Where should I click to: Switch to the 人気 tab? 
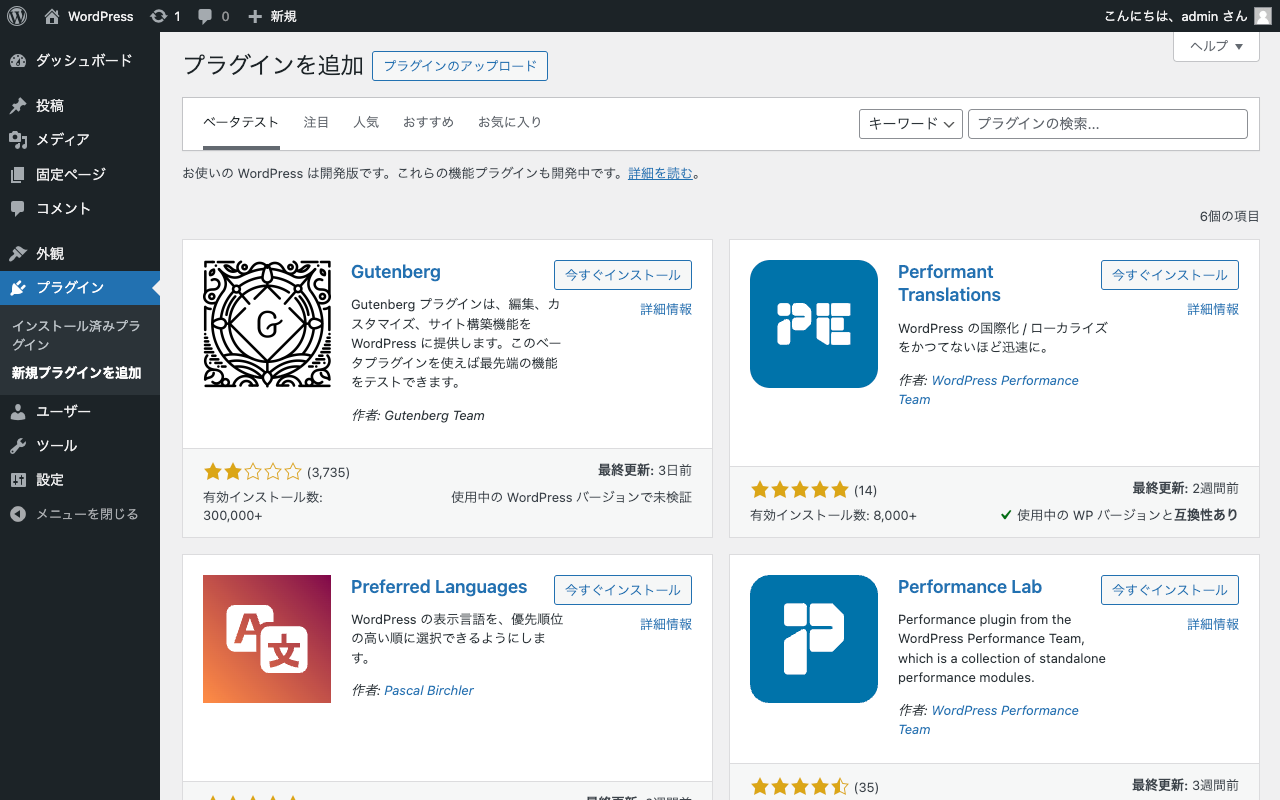click(366, 122)
